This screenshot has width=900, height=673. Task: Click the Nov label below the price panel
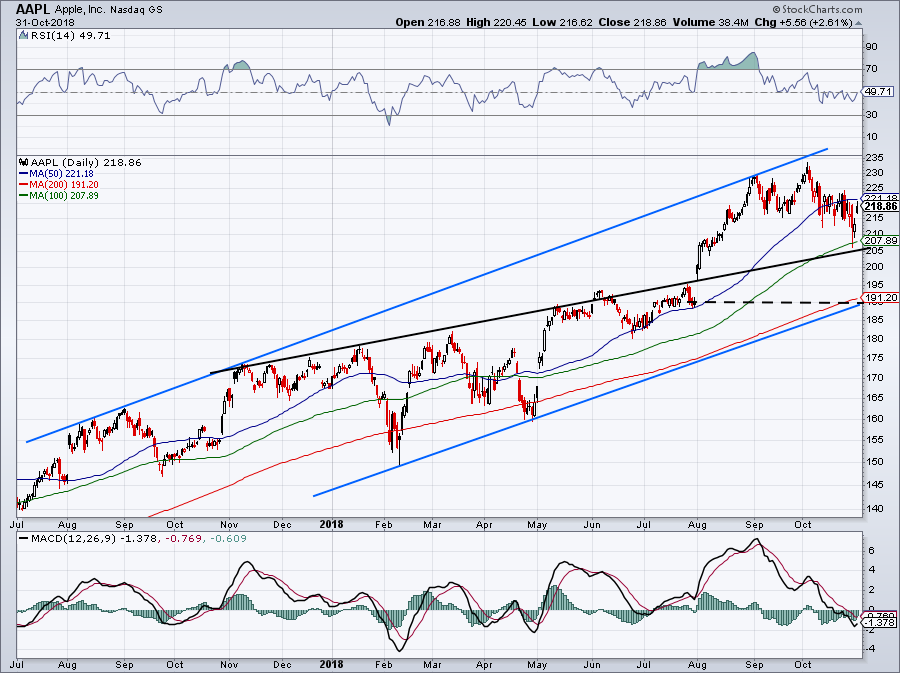[x=230, y=524]
